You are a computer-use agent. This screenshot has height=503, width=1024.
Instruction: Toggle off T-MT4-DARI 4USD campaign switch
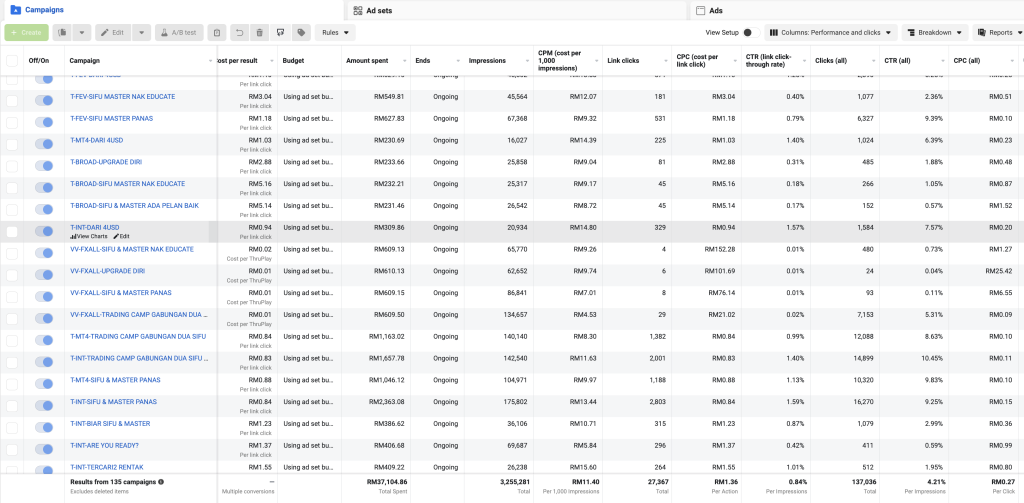[x=44, y=144]
